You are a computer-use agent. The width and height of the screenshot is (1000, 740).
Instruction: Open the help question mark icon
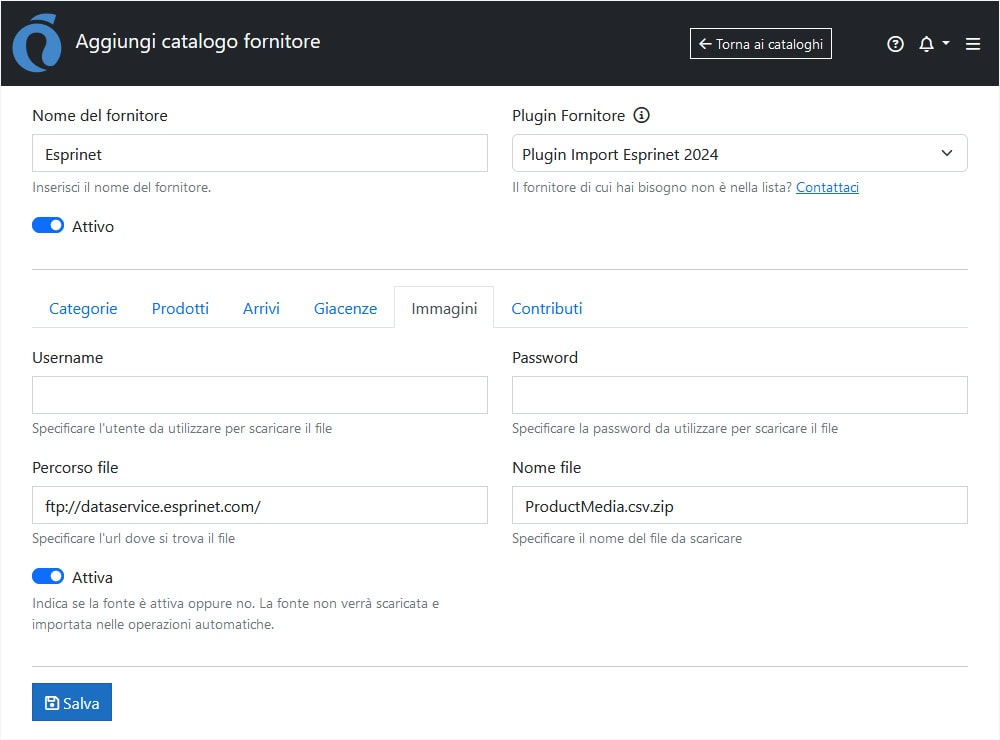(x=895, y=44)
